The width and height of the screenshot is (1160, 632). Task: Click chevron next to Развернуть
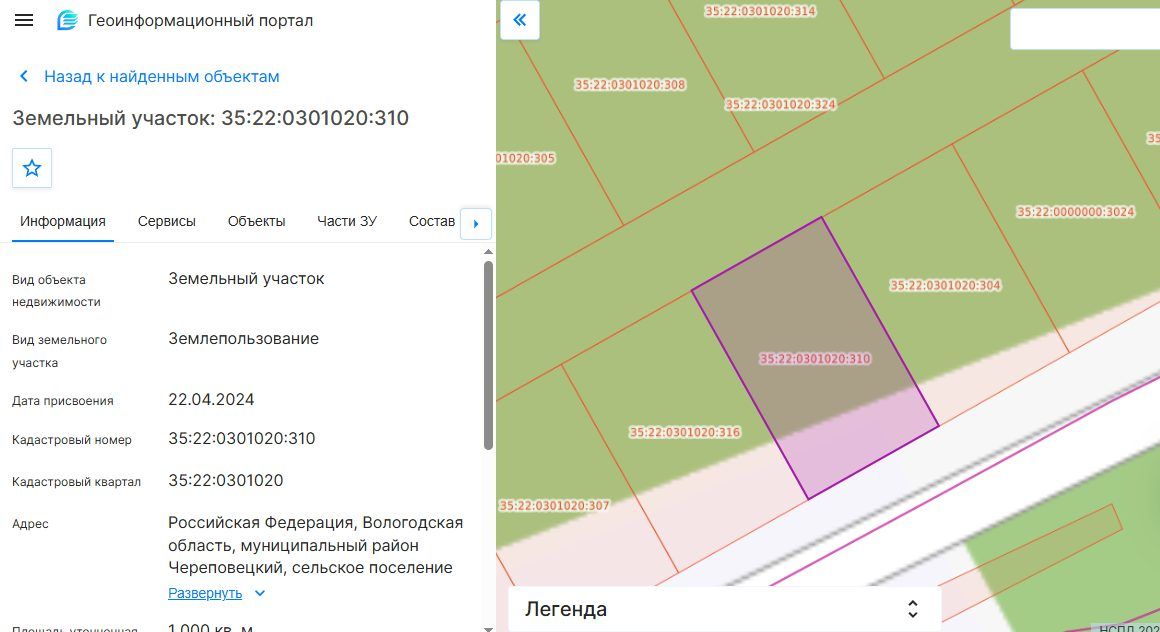pyautogui.click(x=260, y=593)
